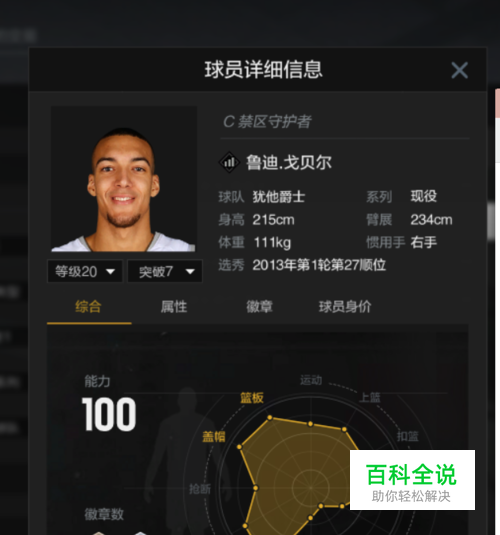
Task: Click the player portrait thumbnail
Action: point(124,179)
